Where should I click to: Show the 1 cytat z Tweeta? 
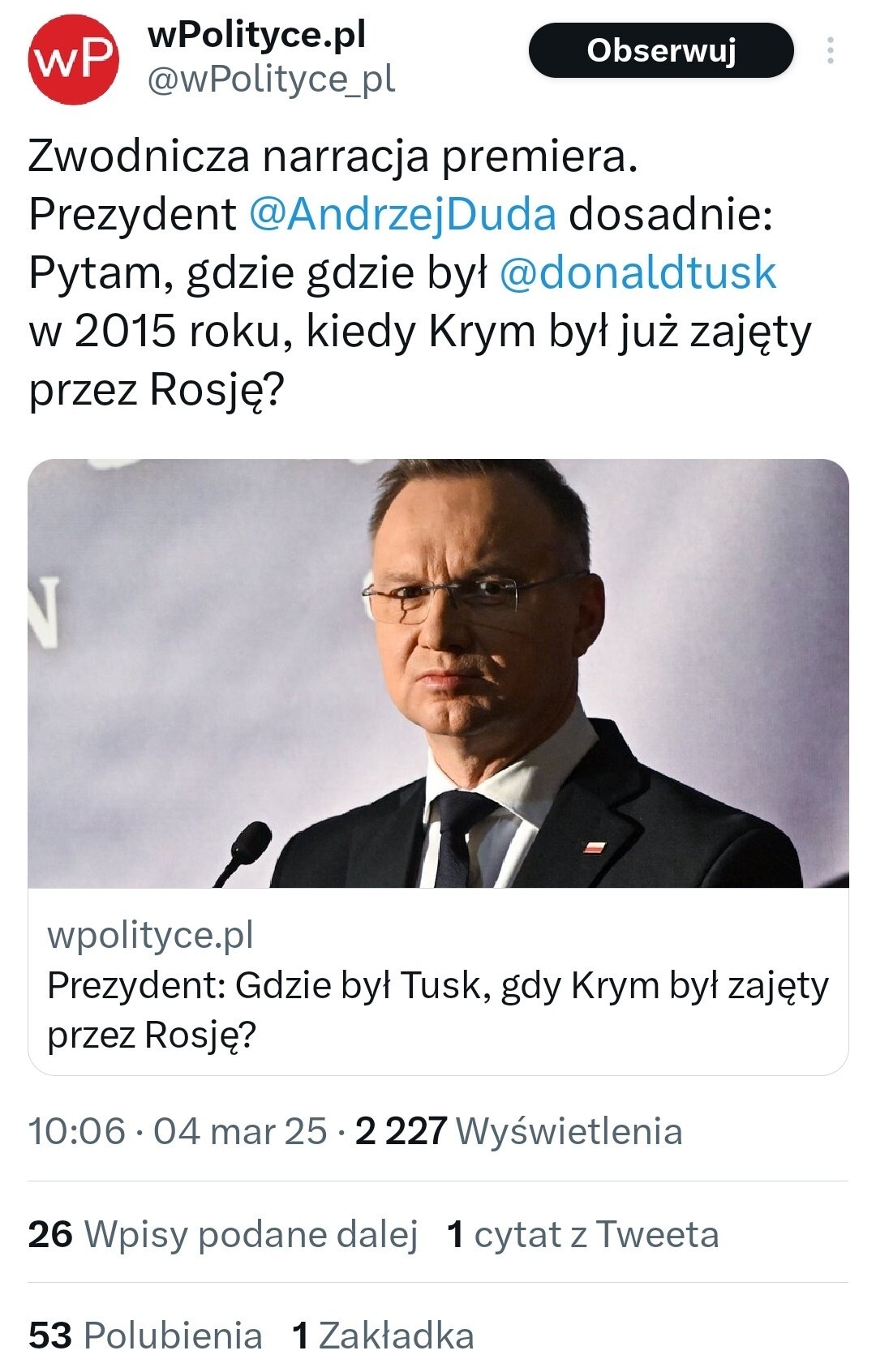coord(583,1234)
